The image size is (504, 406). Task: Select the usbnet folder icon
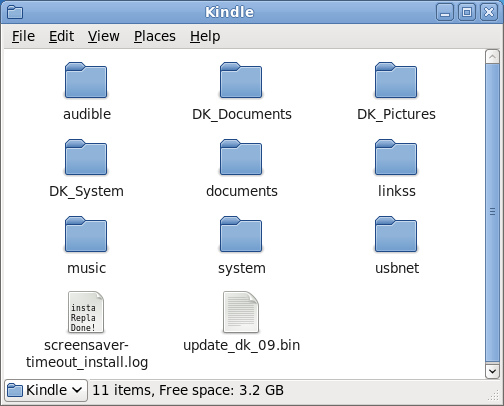[396, 234]
